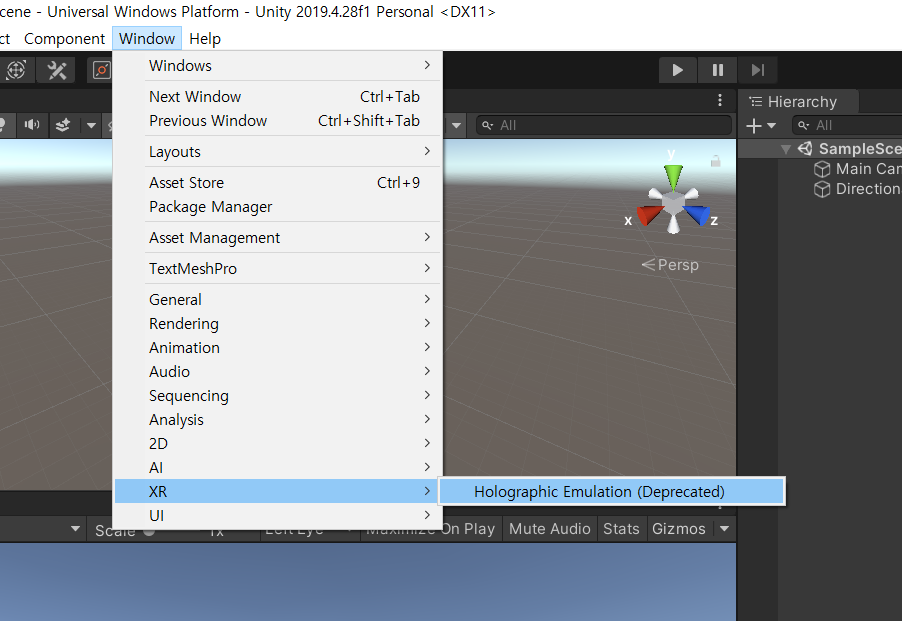
Task: Expand the General submenu
Action: (x=278, y=300)
